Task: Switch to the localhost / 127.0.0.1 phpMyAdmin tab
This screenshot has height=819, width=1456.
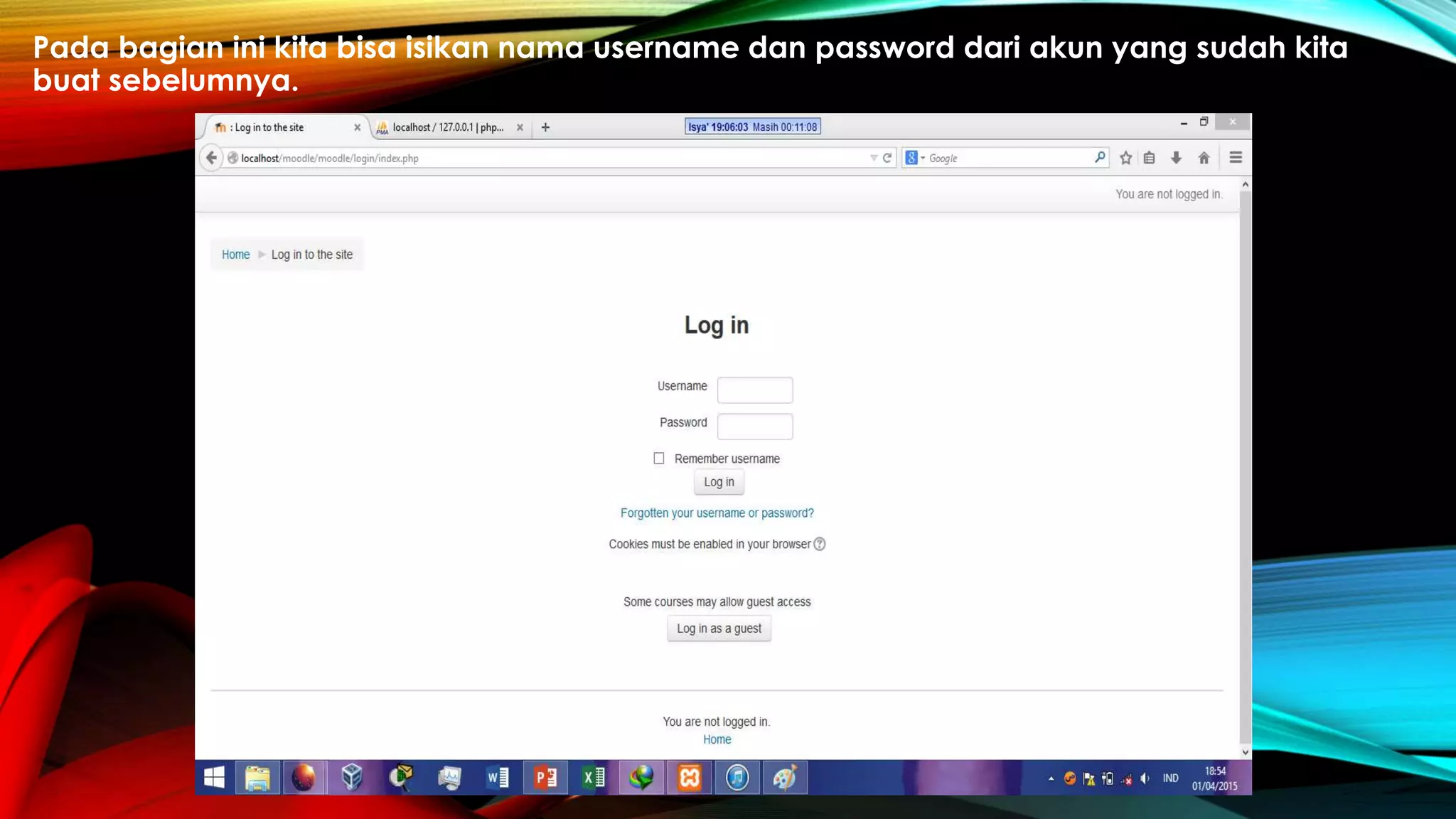Action: click(x=448, y=127)
